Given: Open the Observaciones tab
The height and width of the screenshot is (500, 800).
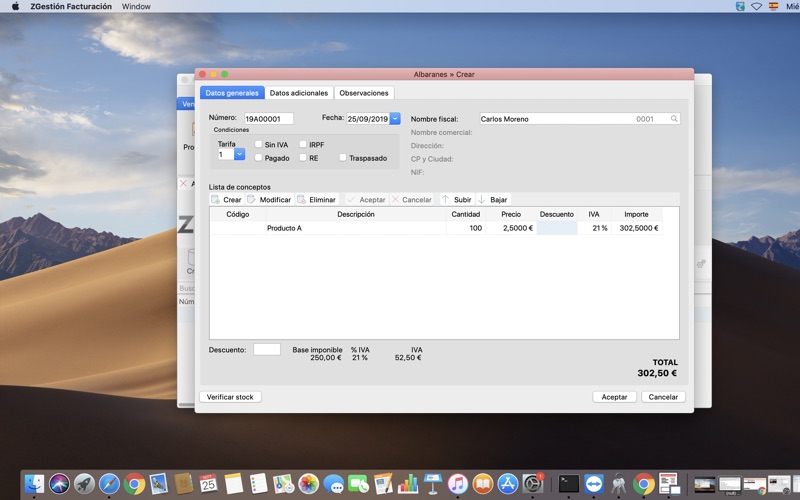Looking at the screenshot, I should click(x=364, y=93).
